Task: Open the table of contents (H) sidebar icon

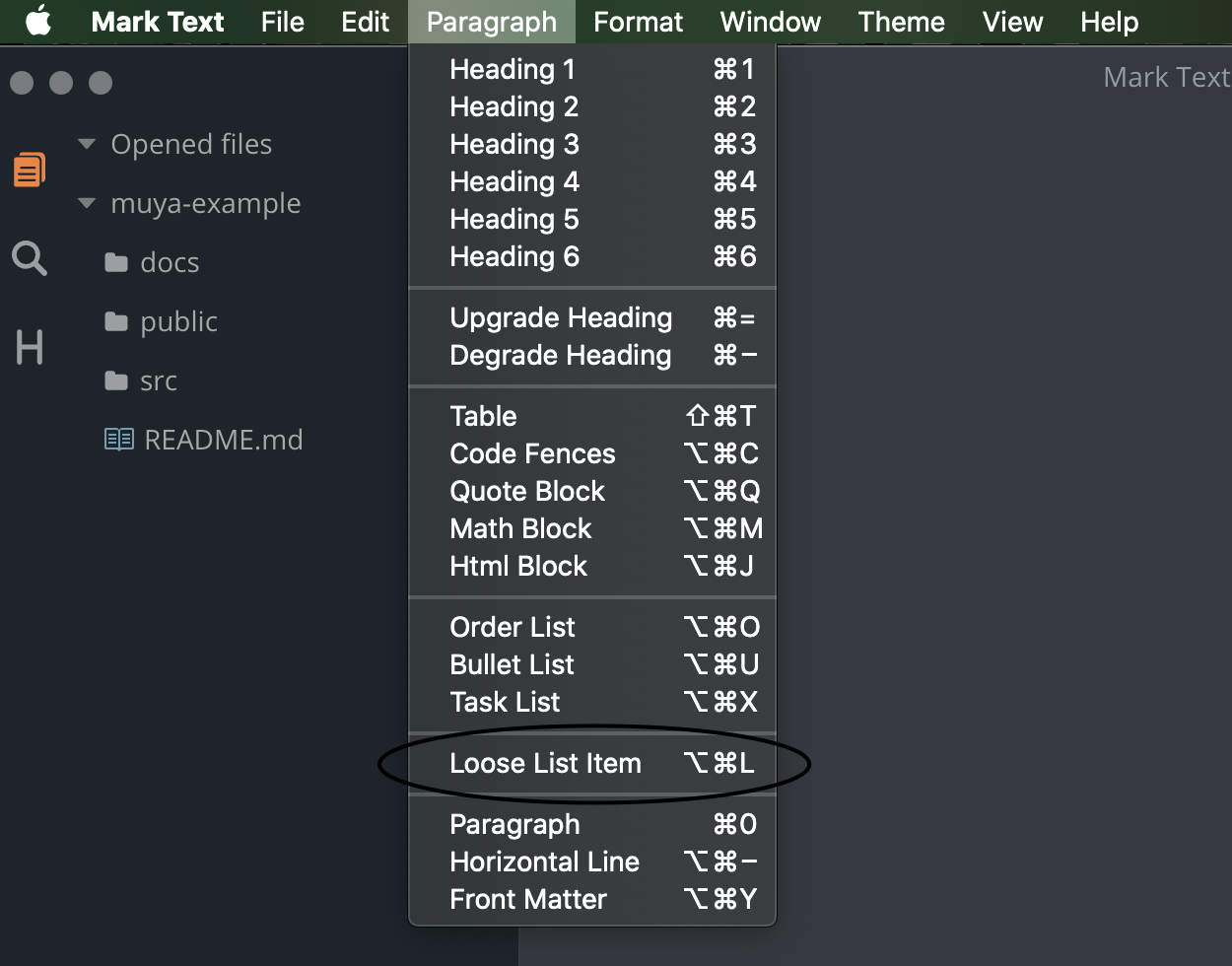Action: click(29, 347)
